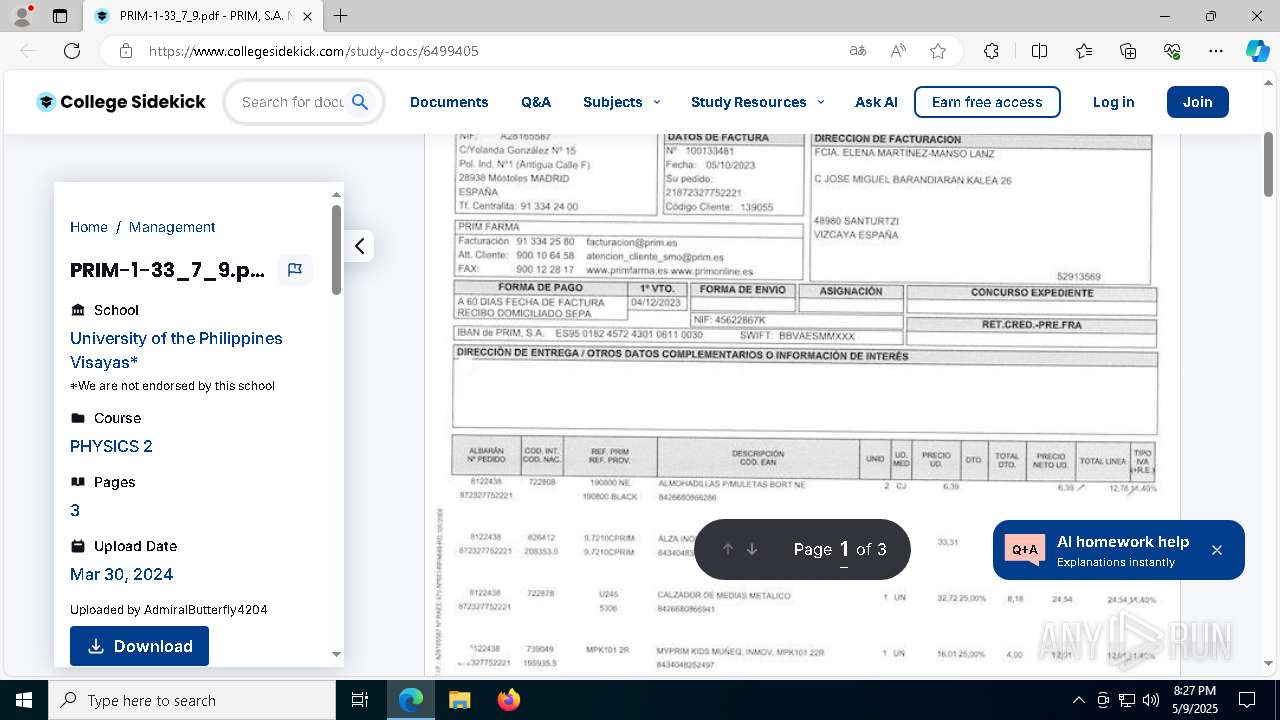Screen dimensions: 1280x720
Task: Click the read aloud icon
Action: [x=898, y=51]
